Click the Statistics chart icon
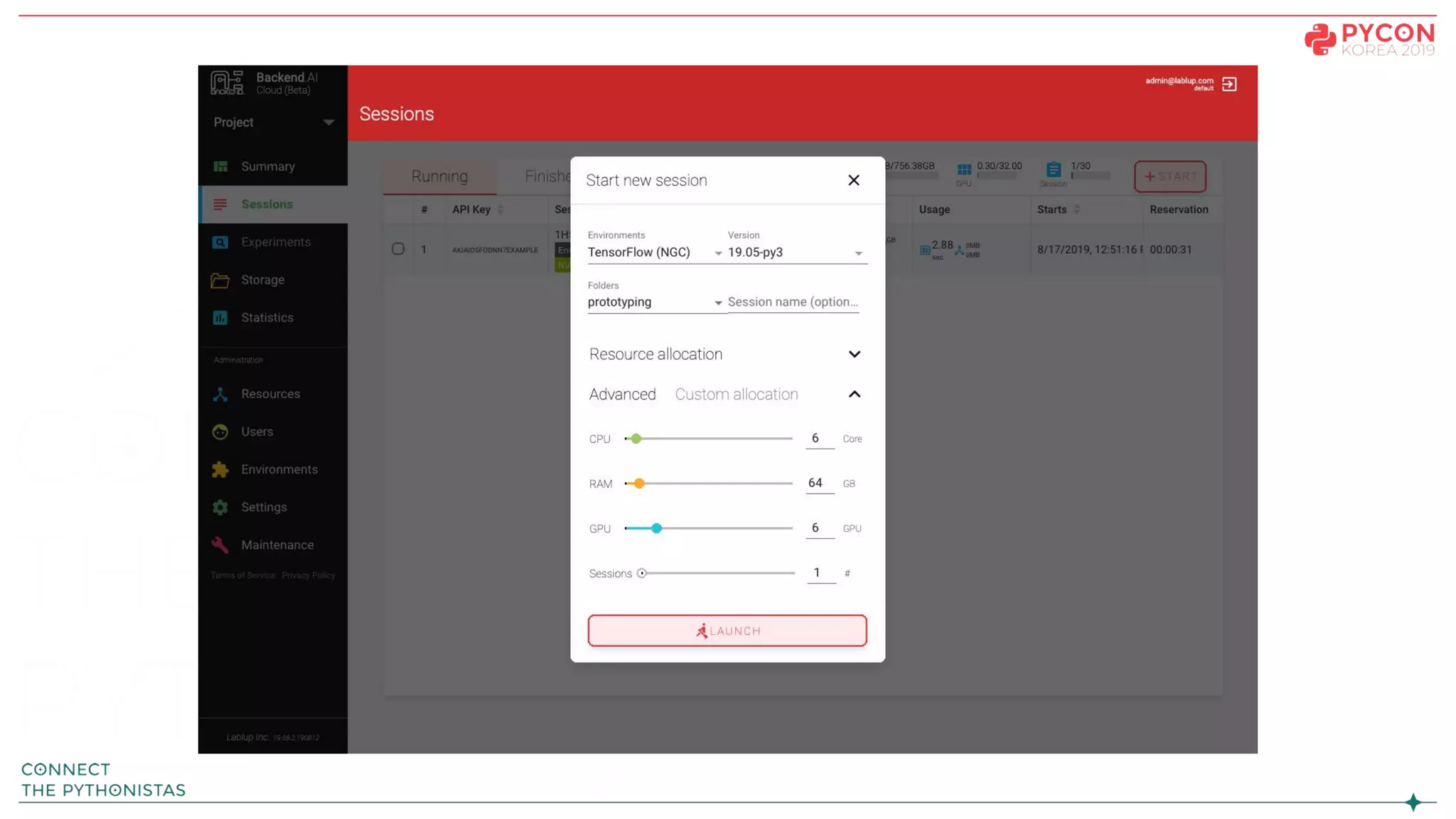This screenshot has height=819, width=1456. point(220,318)
